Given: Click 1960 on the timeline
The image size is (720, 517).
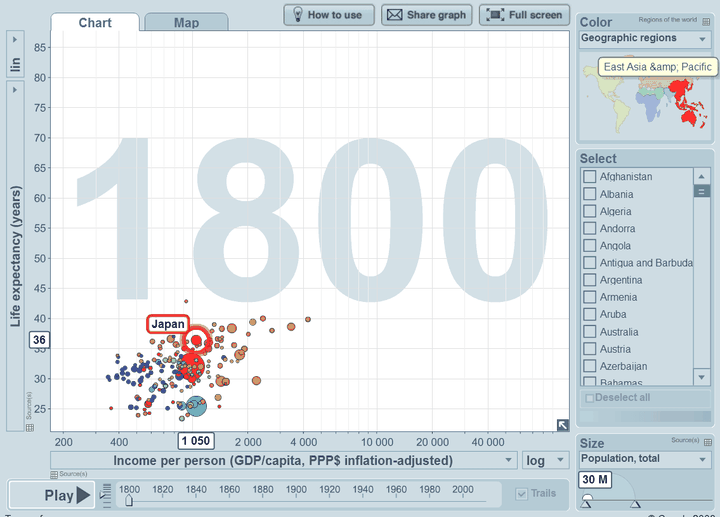Looking at the screenshot, I should click(x=396, y=490).
